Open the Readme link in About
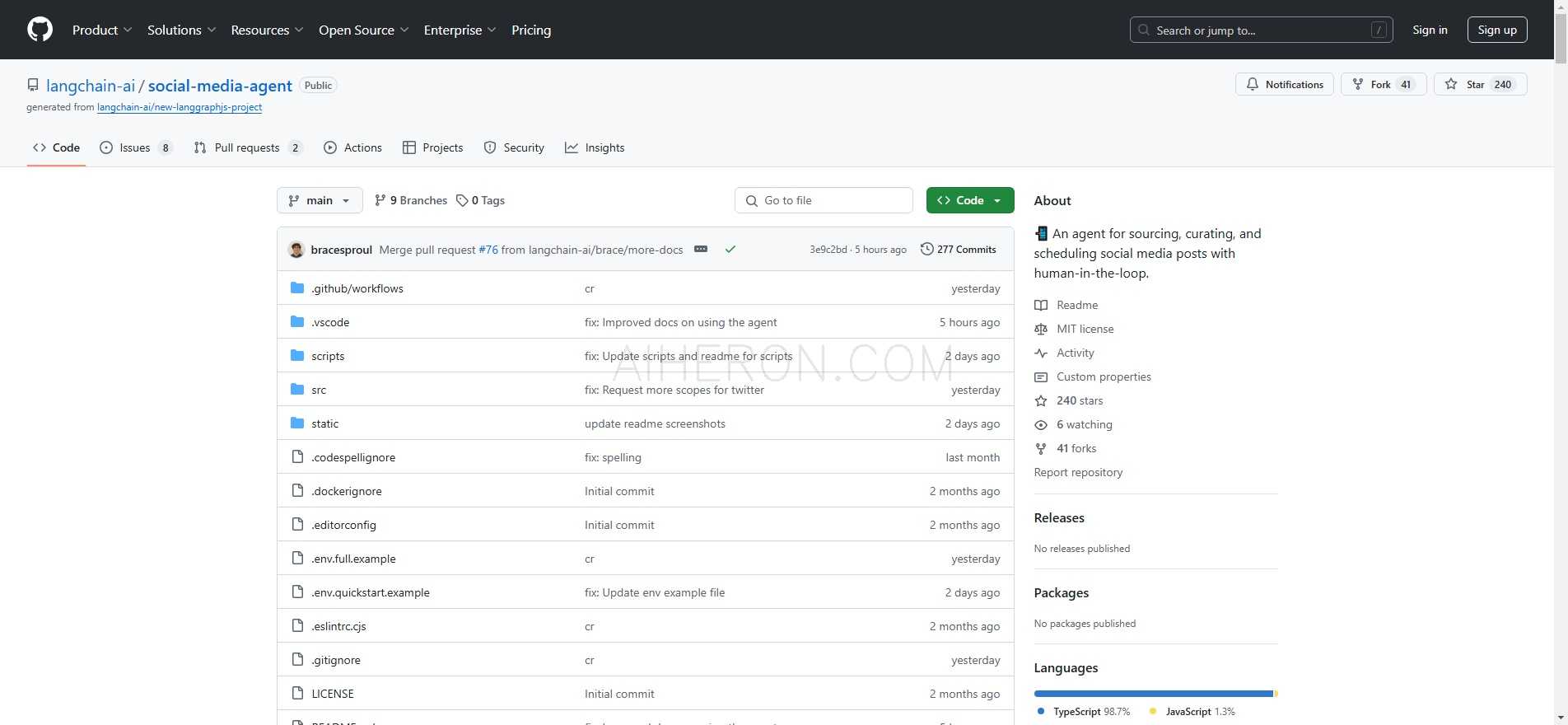 click(1066, 305)
